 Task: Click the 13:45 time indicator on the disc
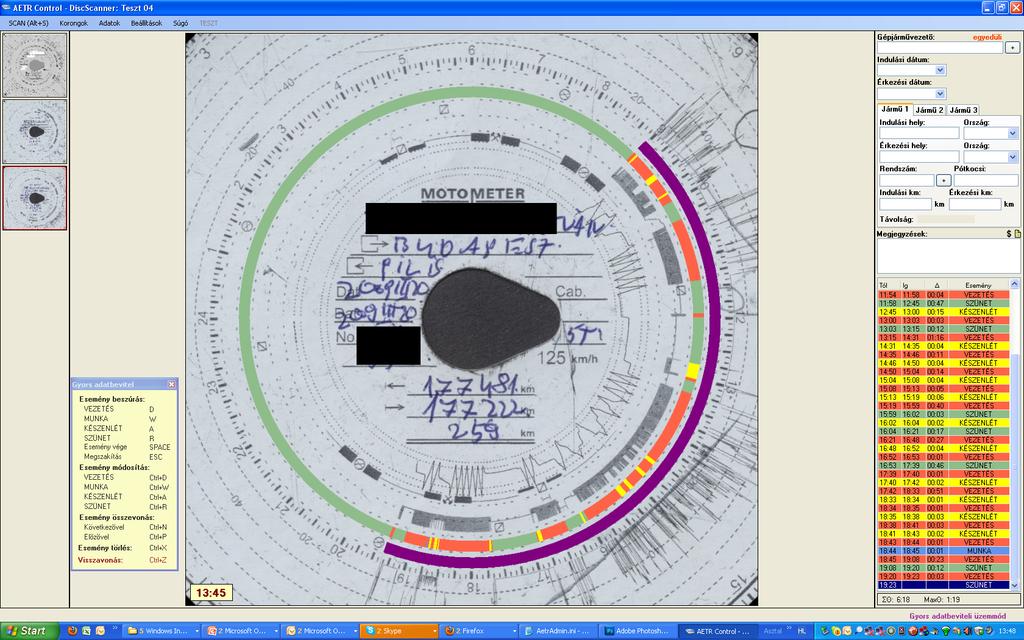pyautogui.click(x=210, y=593)
